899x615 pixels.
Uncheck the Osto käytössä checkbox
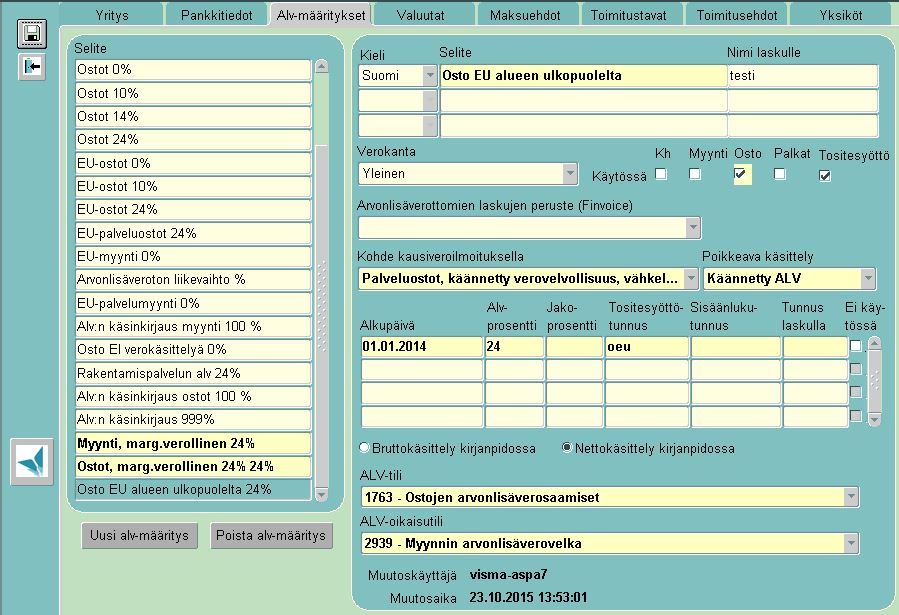coord(740,174)
